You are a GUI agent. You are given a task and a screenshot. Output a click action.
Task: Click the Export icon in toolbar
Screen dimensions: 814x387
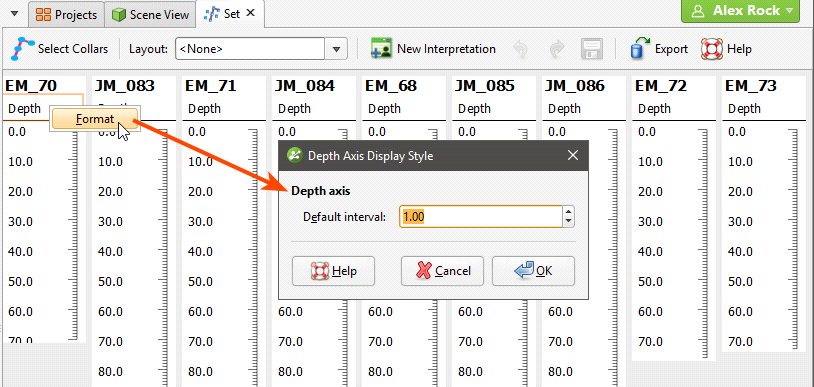point(640,48)
